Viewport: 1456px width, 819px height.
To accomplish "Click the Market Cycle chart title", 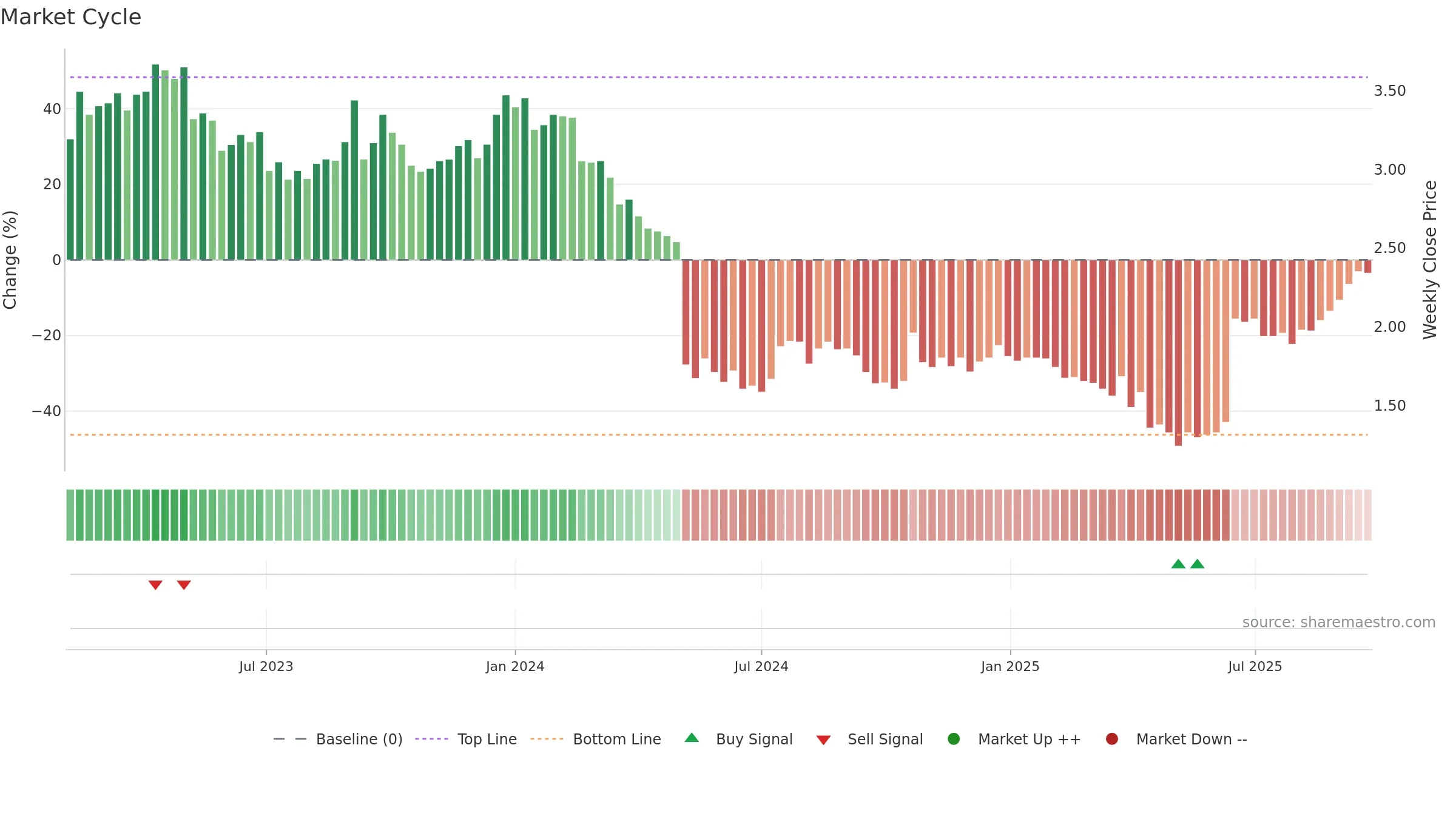I will [71, 17].
